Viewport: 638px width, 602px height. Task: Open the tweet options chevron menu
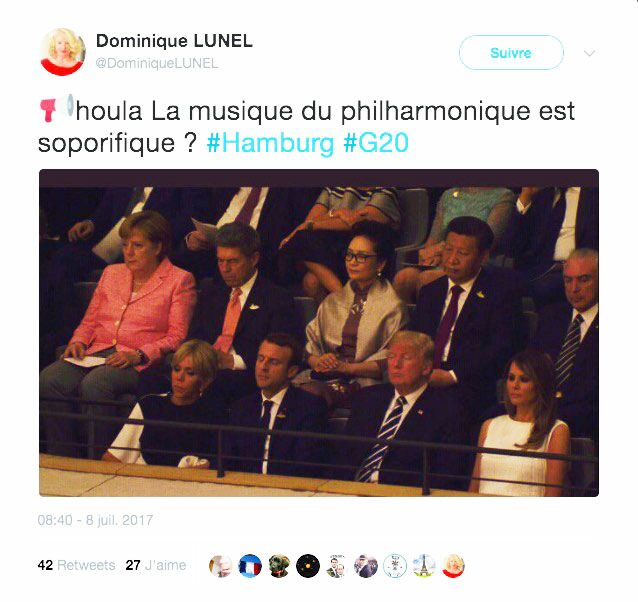(589, 53)
